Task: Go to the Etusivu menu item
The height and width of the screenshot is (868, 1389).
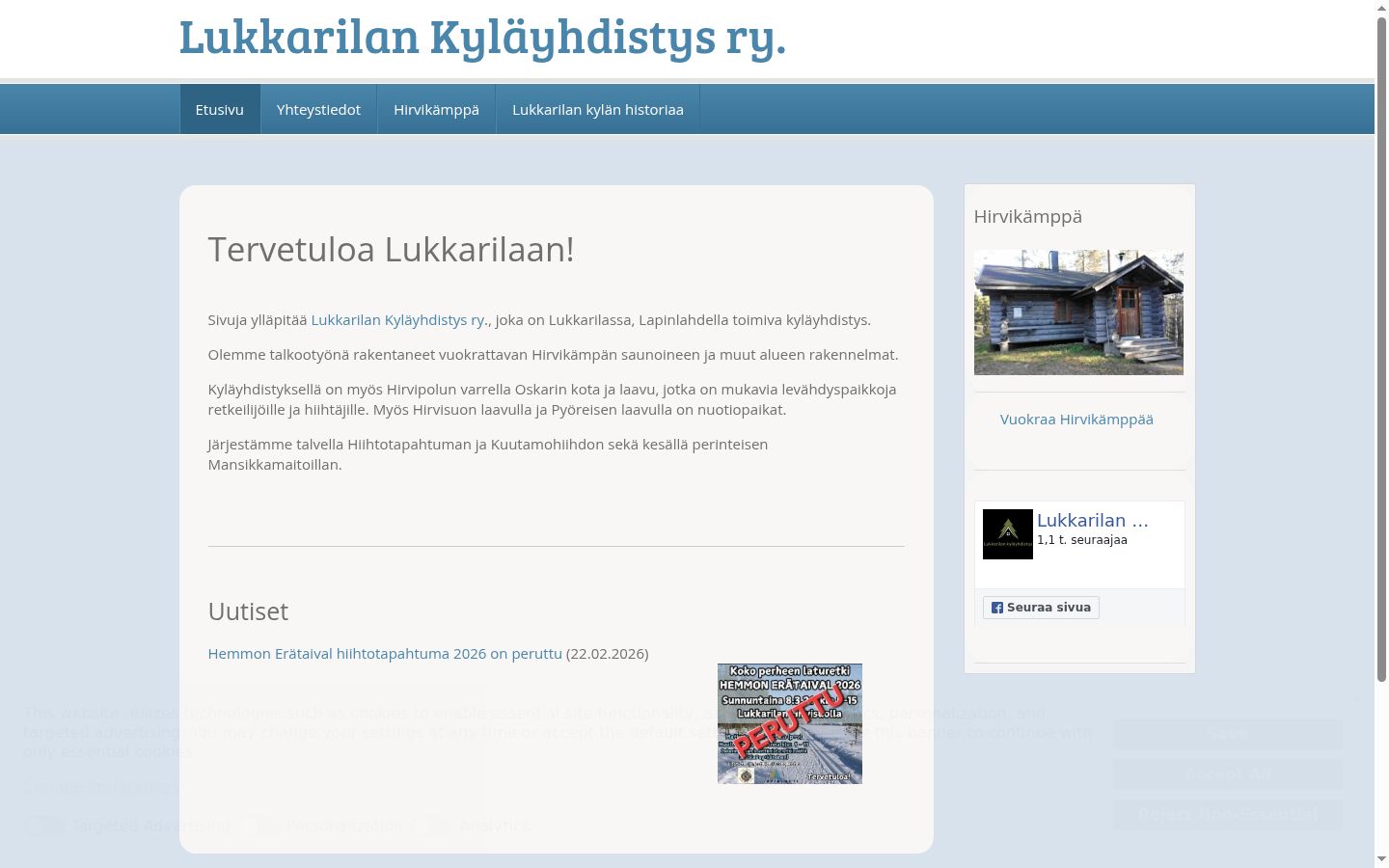Action: pos(220,109)
